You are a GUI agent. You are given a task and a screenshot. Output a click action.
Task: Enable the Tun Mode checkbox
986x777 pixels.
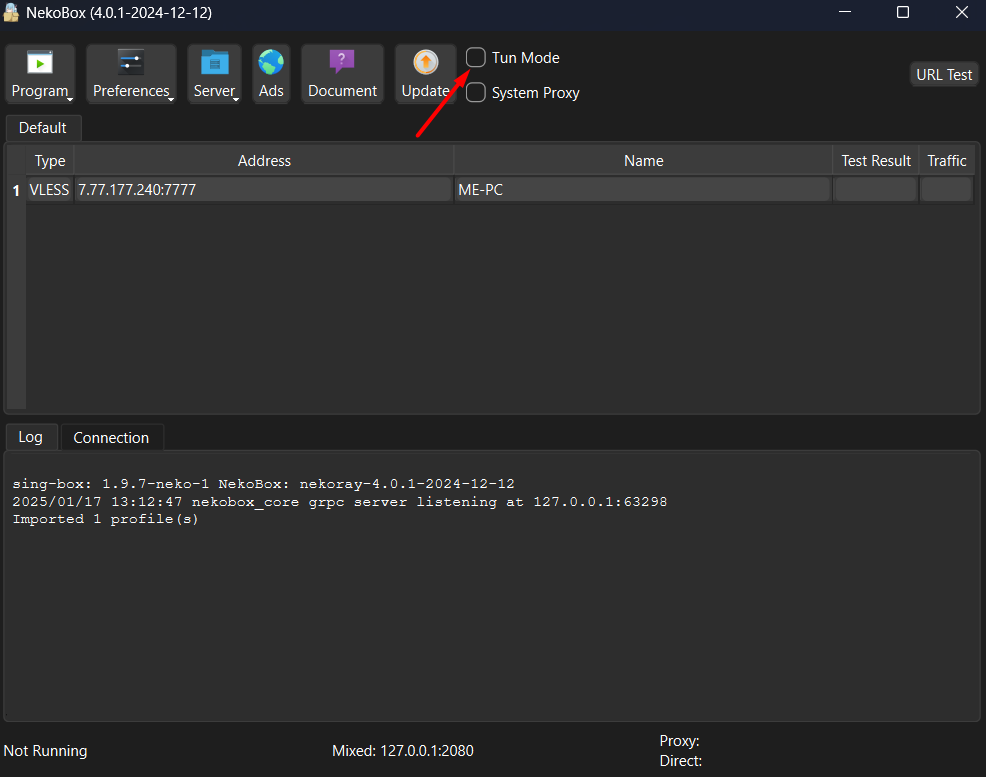point(476,58)
